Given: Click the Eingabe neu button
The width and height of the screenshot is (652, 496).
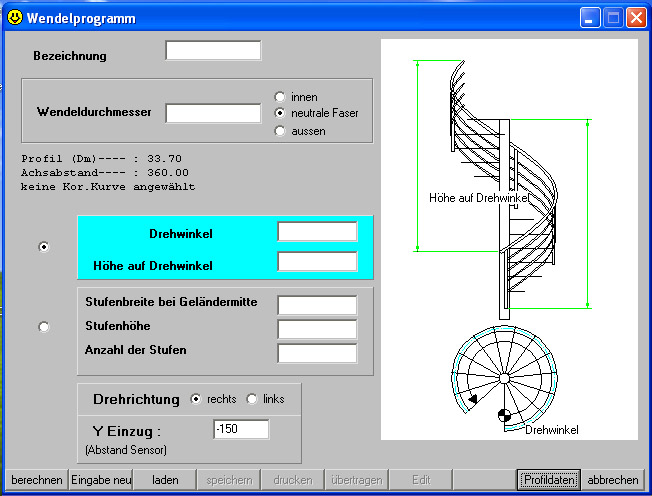Looking at the screenshot, I should click(x=101, y=480).
